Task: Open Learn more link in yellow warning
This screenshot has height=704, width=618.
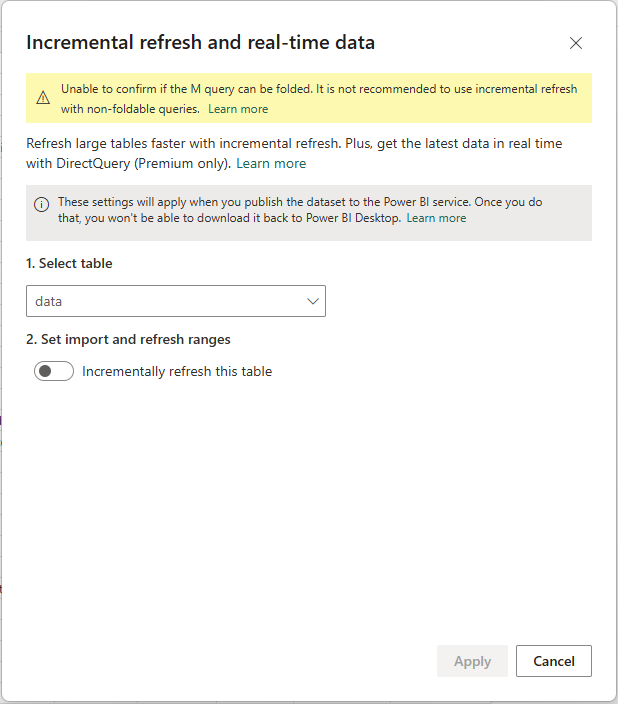Action: coord(238,109)
